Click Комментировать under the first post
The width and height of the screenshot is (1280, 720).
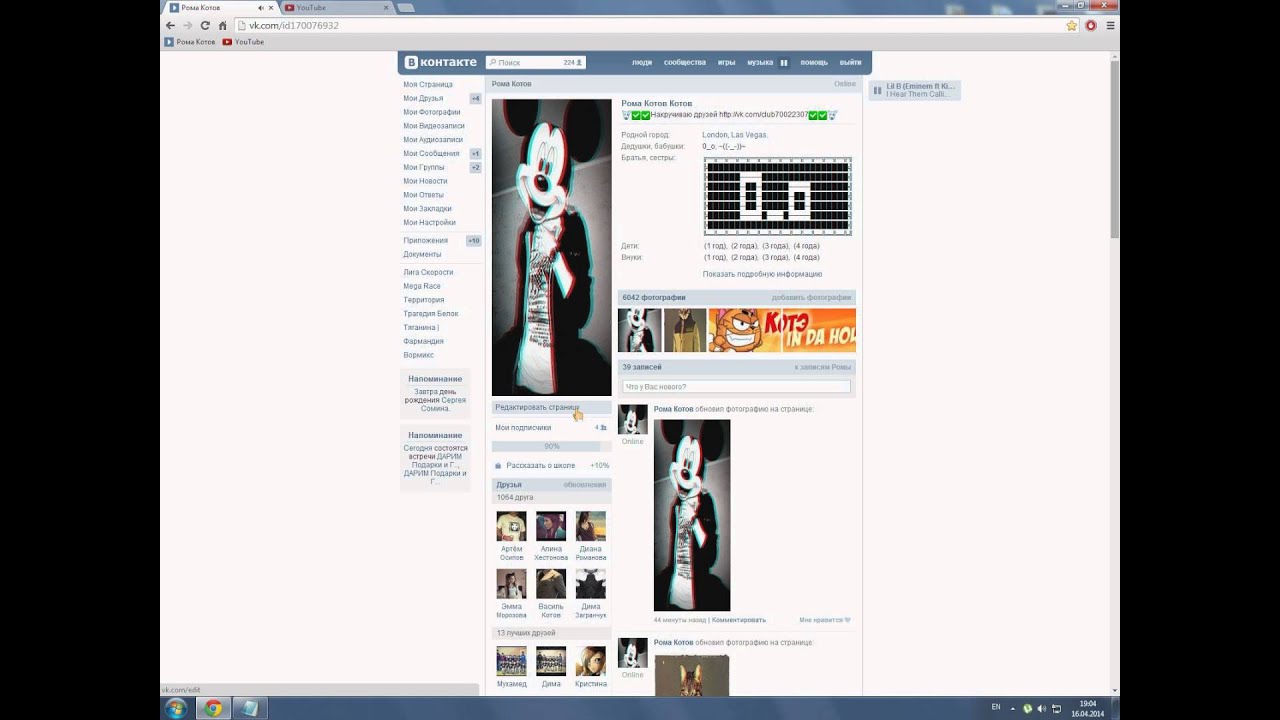(739, 620)
